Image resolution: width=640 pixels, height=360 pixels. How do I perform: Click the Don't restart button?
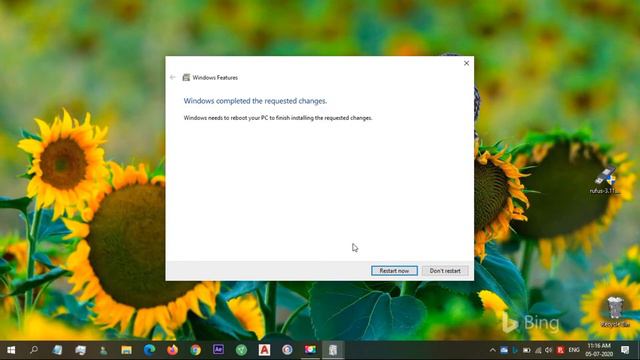pyautogui.click(x=445, y=271)
